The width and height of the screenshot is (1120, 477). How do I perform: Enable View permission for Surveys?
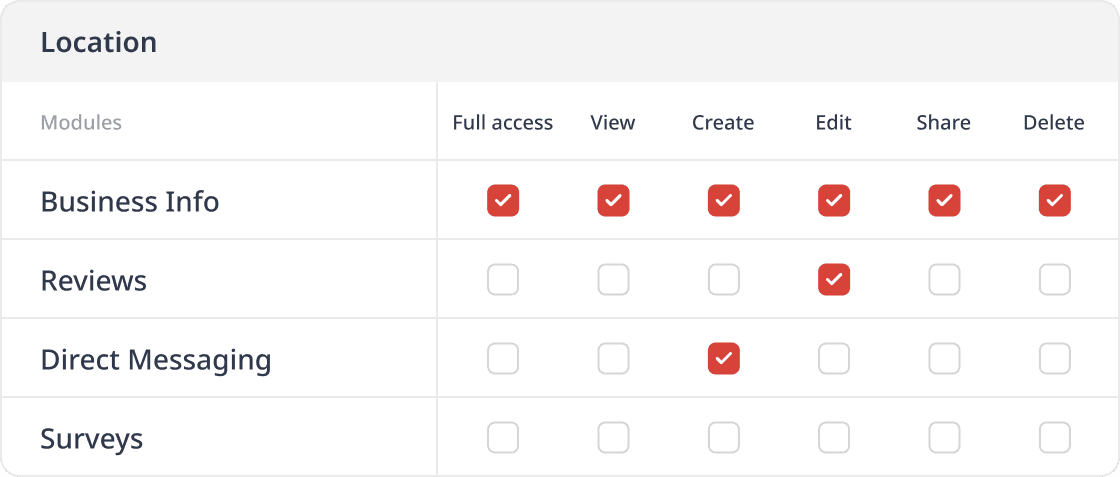pyautogui.click(x=613, y=438)
